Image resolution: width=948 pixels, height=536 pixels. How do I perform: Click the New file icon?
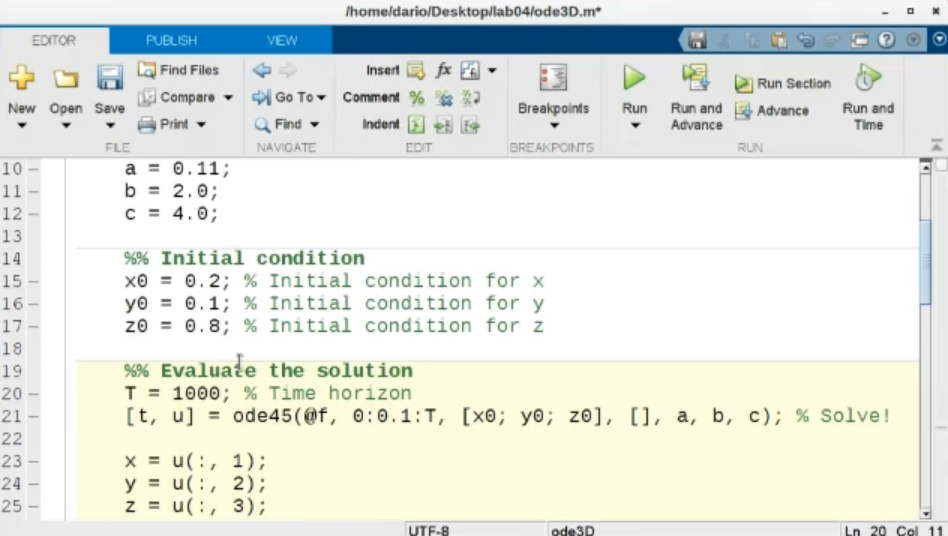(x=21, y=78)
